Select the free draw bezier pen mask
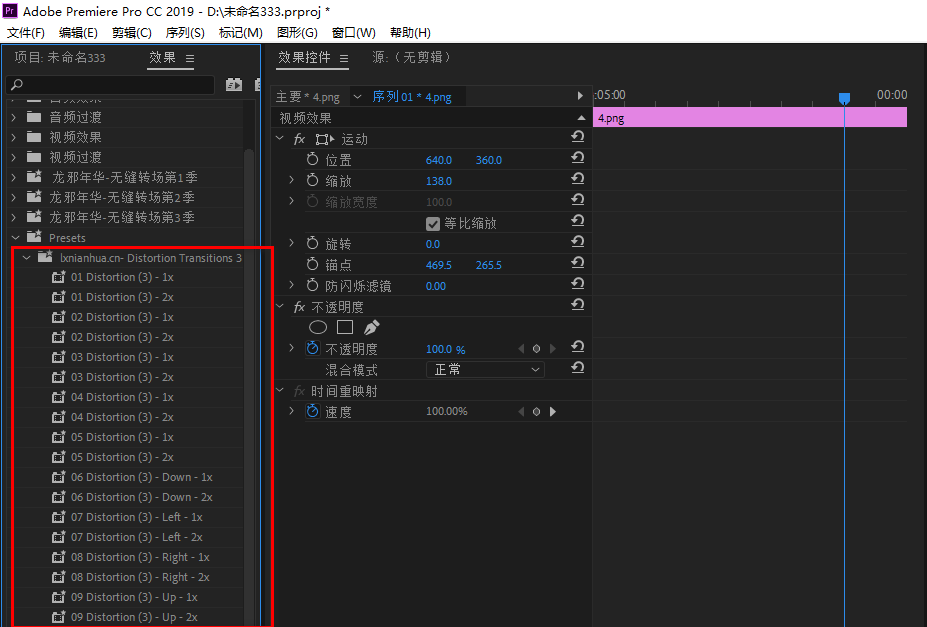927x627 pixels. pos(371,327)
